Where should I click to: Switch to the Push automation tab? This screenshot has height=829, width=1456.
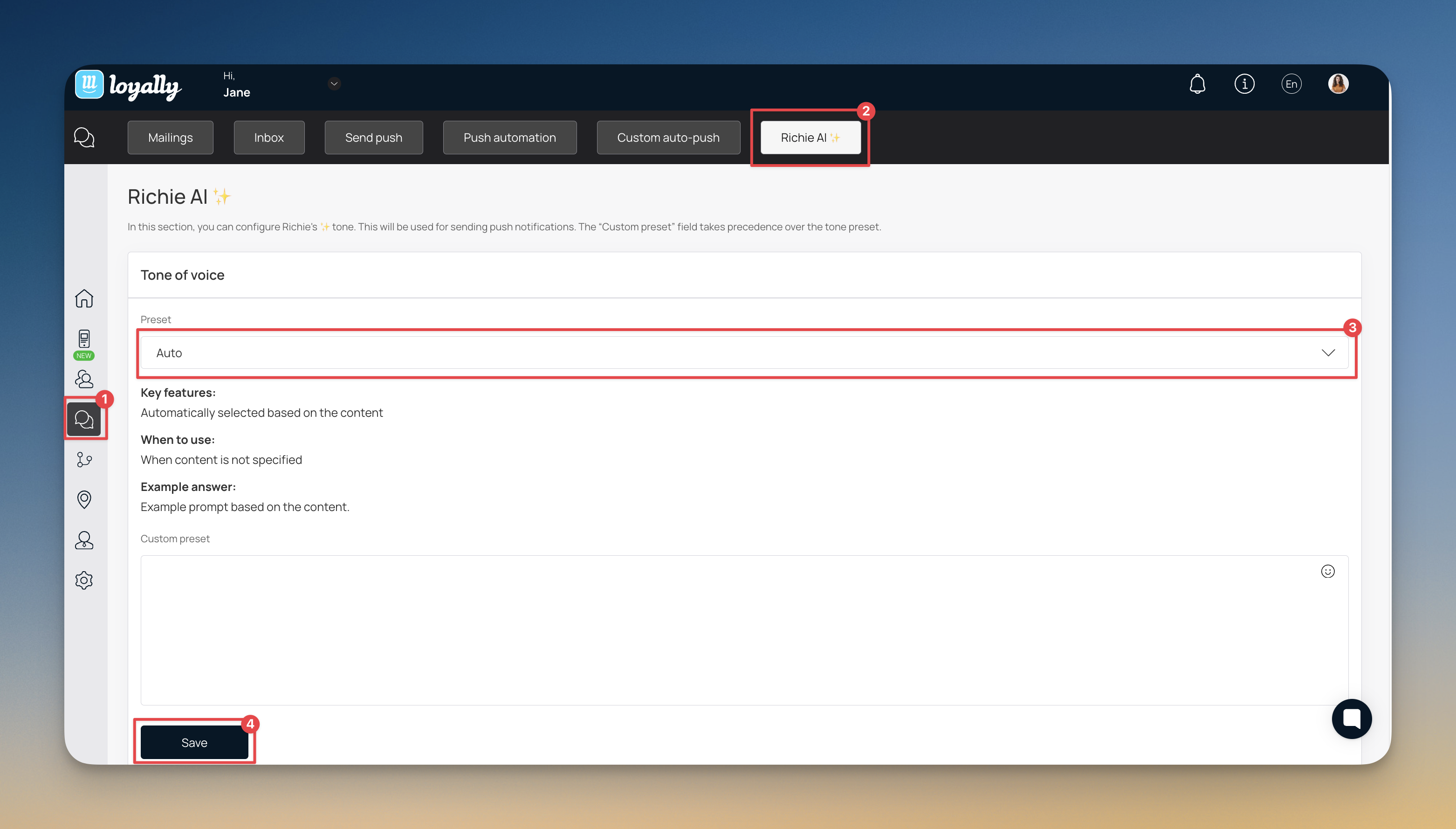click(x=509, y=137)
